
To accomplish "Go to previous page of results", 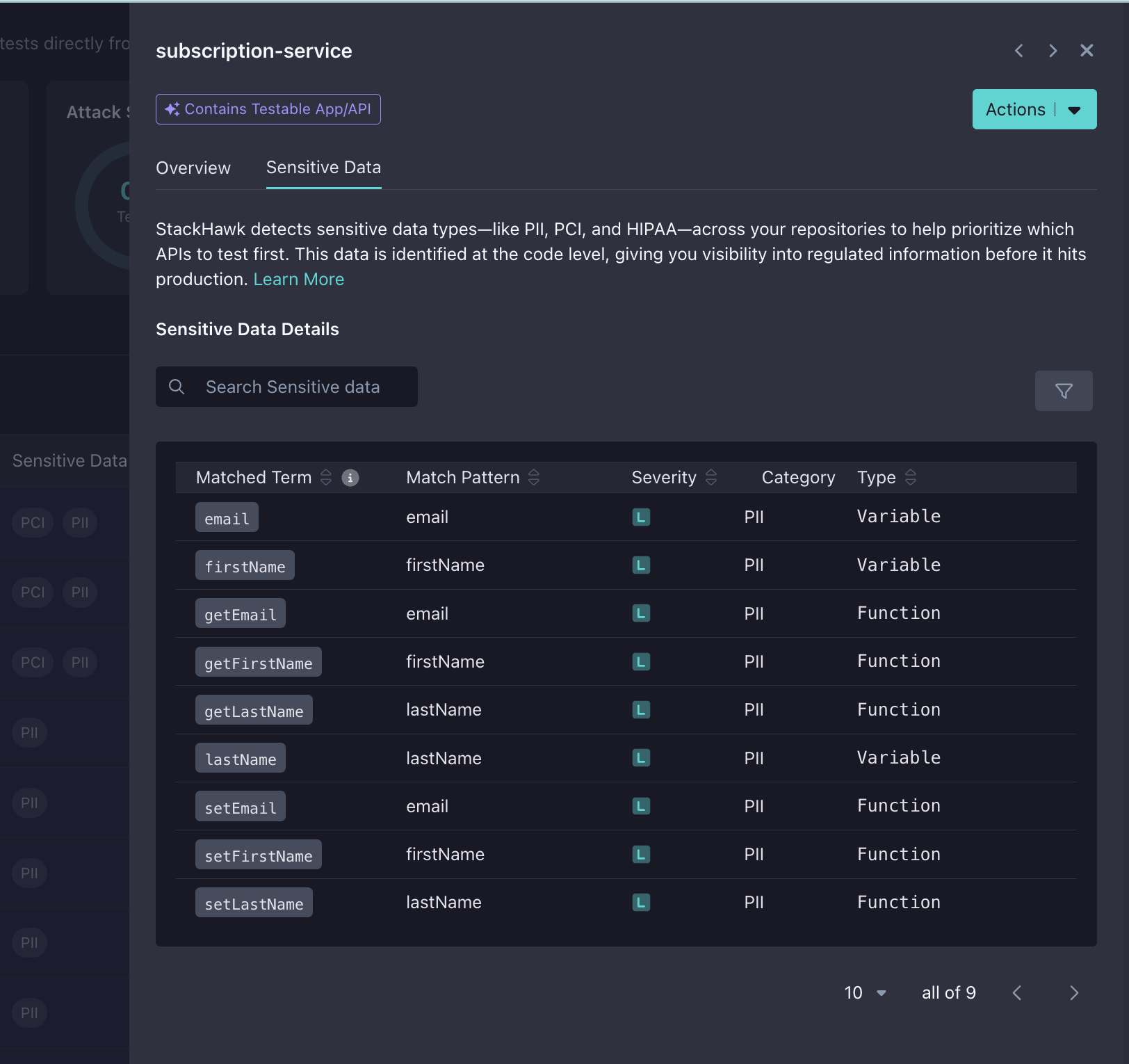I will pyautogui.click(x=1017, y=993).
